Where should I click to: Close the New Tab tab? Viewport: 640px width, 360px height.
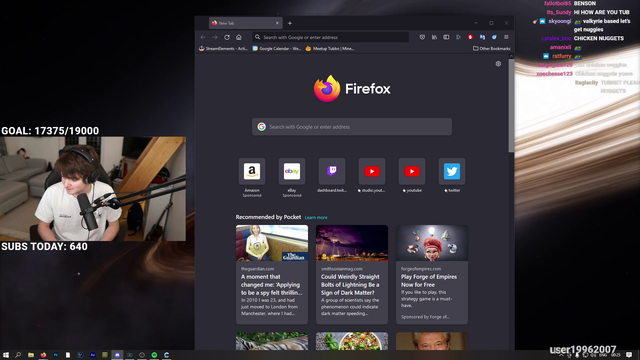pos(277,23)
